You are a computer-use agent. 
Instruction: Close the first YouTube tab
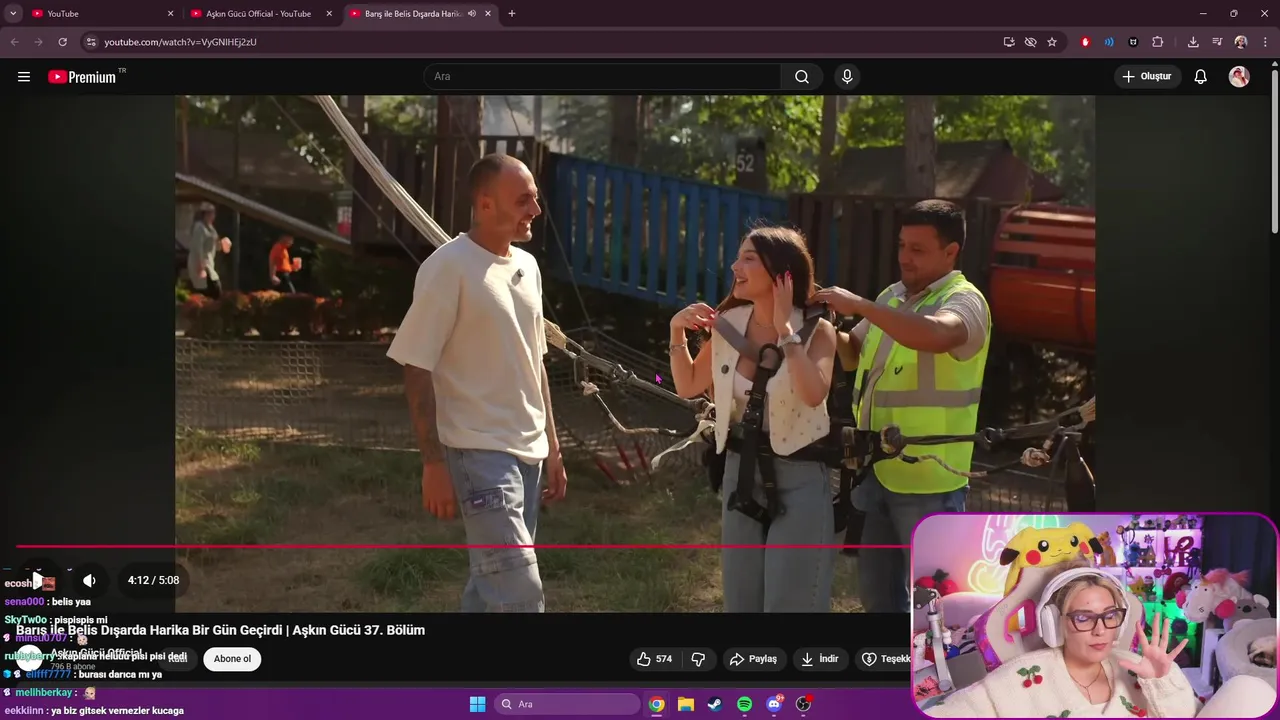(x=170, y=14)
